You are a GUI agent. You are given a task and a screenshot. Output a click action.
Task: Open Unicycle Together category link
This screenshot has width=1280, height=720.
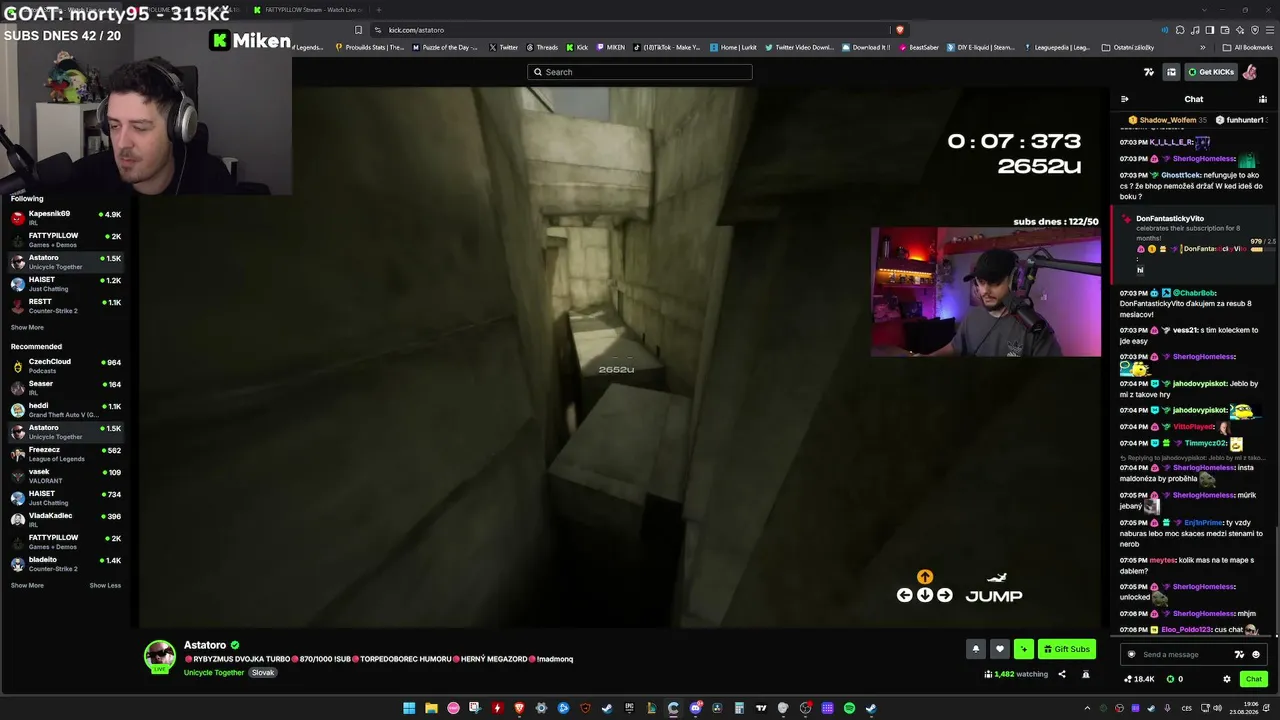point(214,673)
